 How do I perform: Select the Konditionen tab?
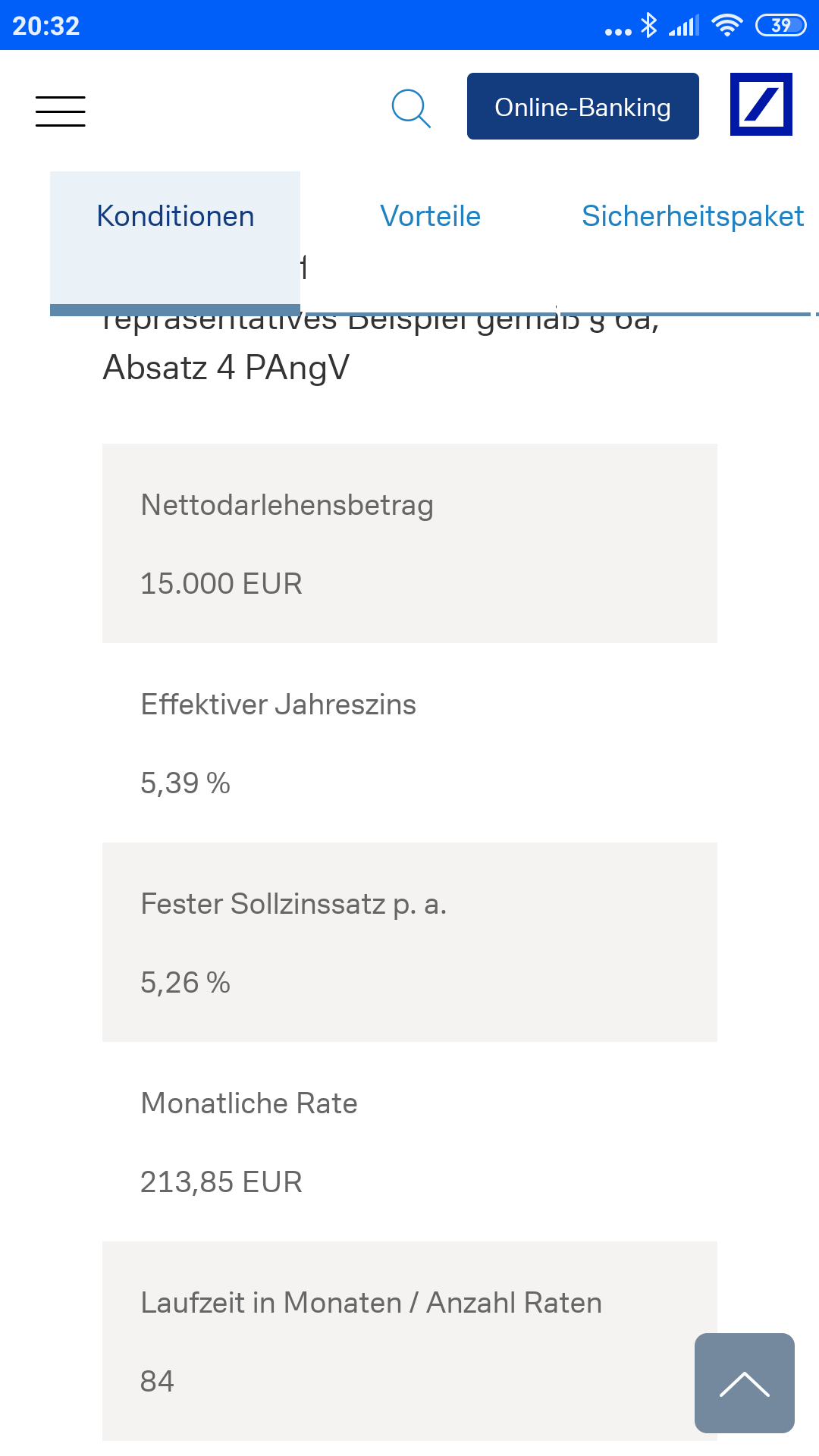[175, 217]
